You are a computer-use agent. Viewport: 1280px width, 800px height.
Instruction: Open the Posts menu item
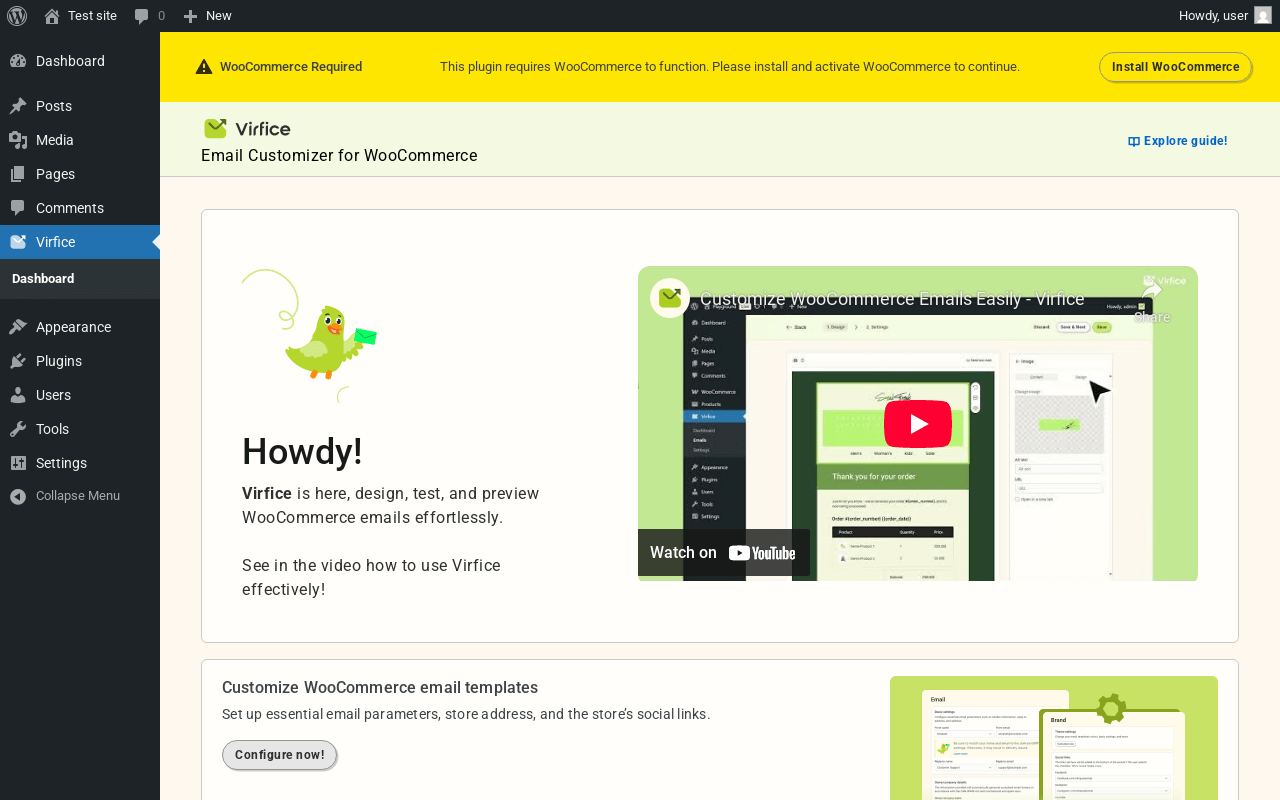point(80,106)
